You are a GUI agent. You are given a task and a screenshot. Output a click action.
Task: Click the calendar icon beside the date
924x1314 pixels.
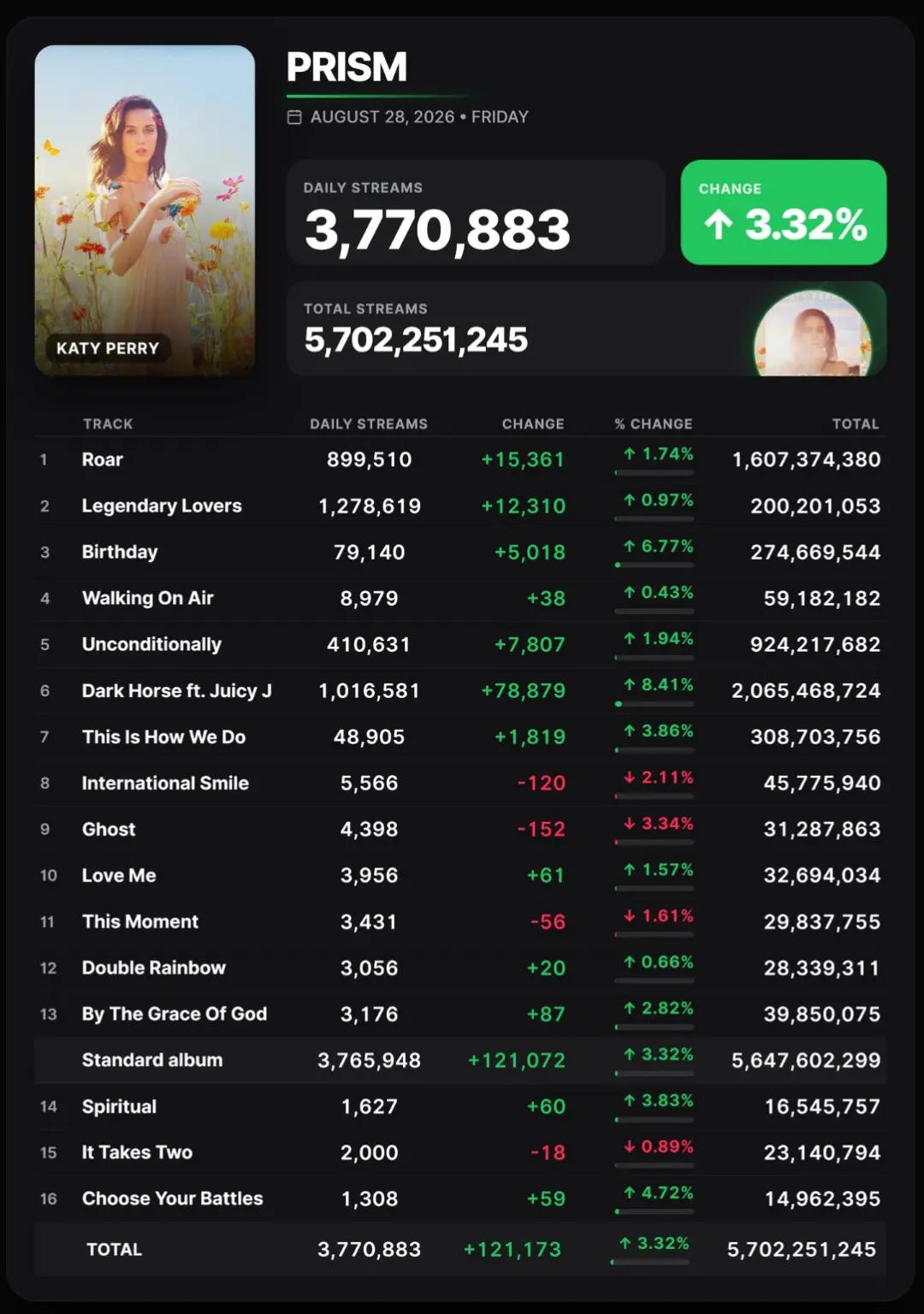tap(294, 117)
